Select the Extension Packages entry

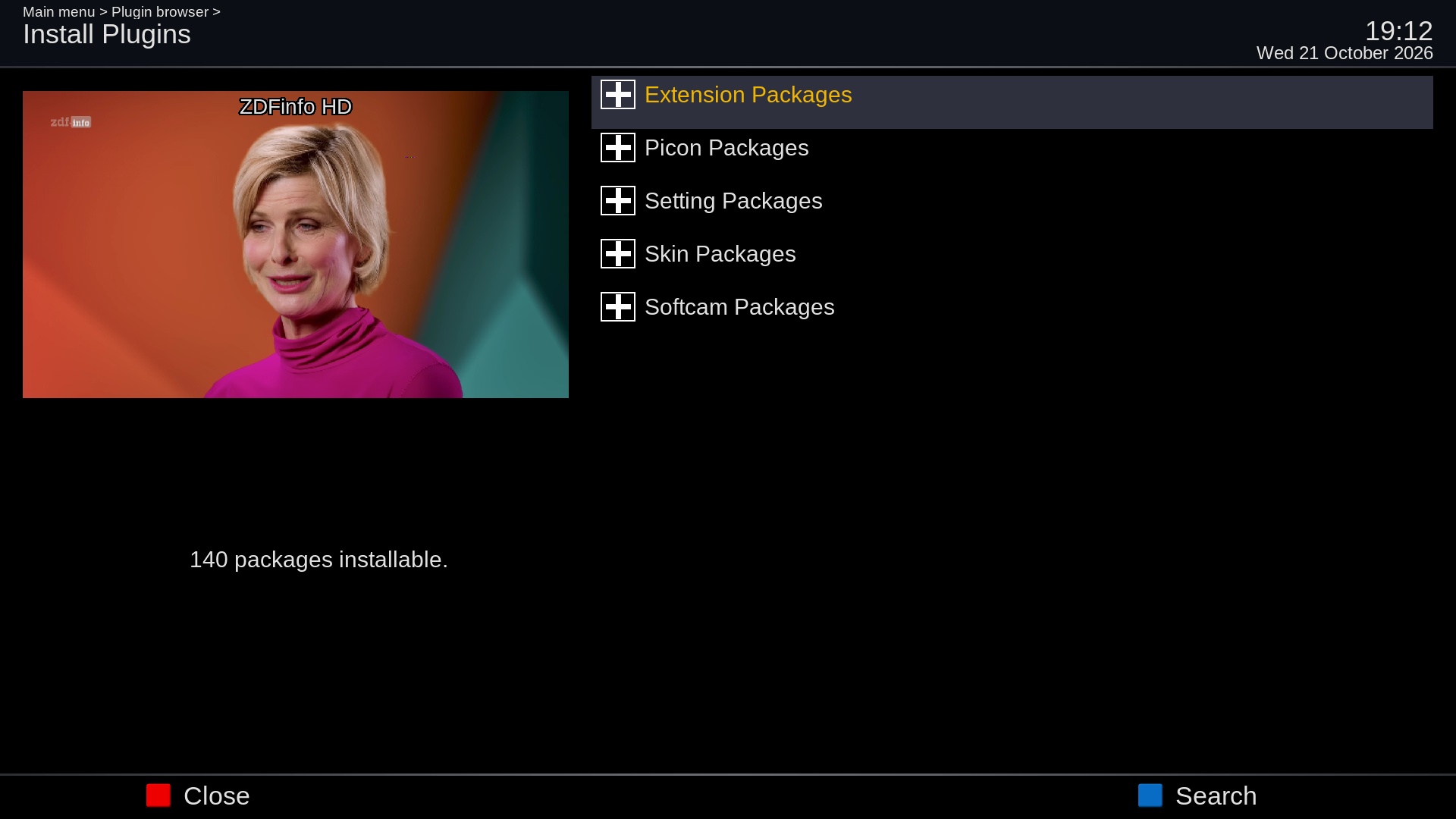click(x=1012, y=102)
